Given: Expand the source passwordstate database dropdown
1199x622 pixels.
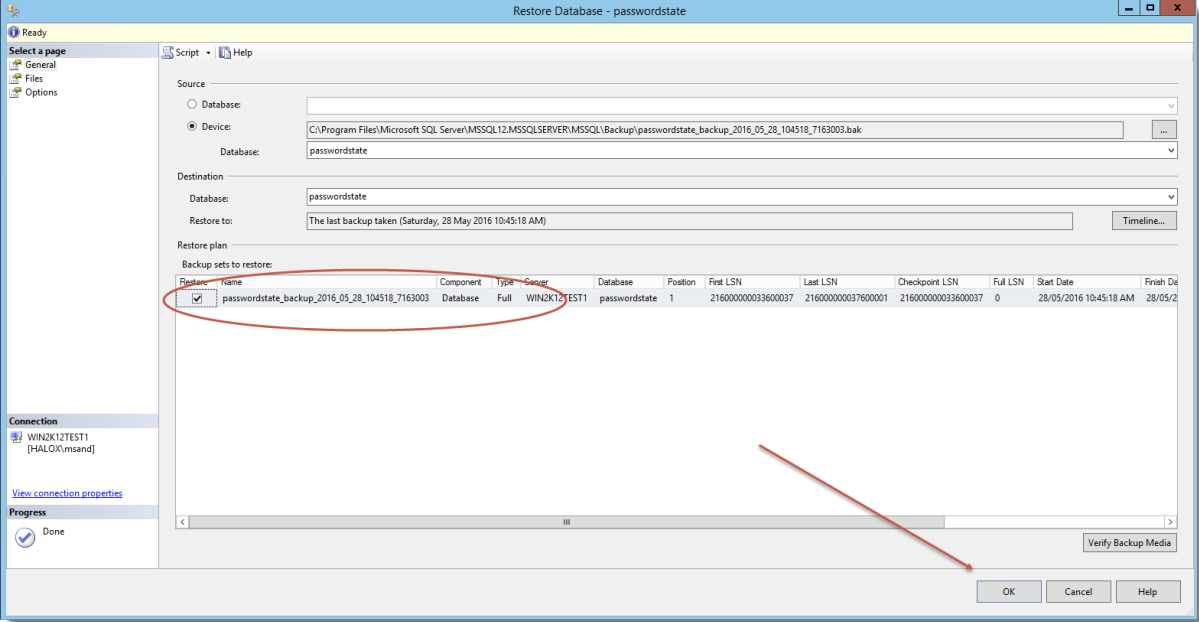Looking at the screenshot, I should [1170, 151].
